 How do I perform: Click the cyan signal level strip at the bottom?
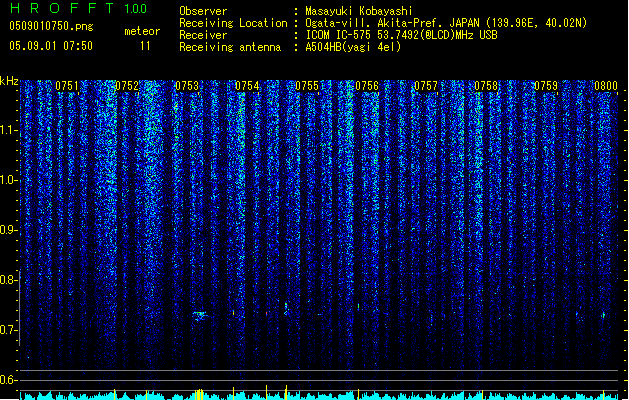pos(319,396)
